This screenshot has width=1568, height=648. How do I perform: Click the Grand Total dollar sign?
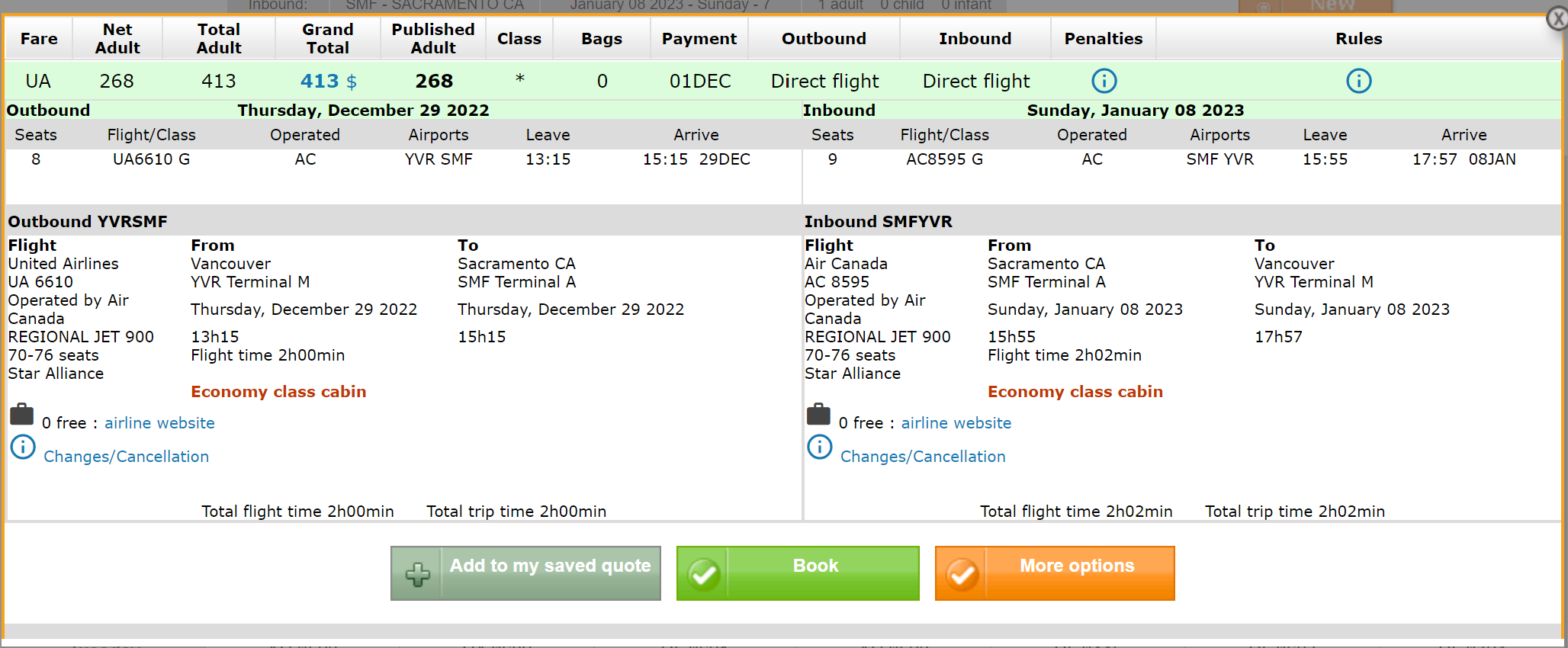[x=352, y=82]
